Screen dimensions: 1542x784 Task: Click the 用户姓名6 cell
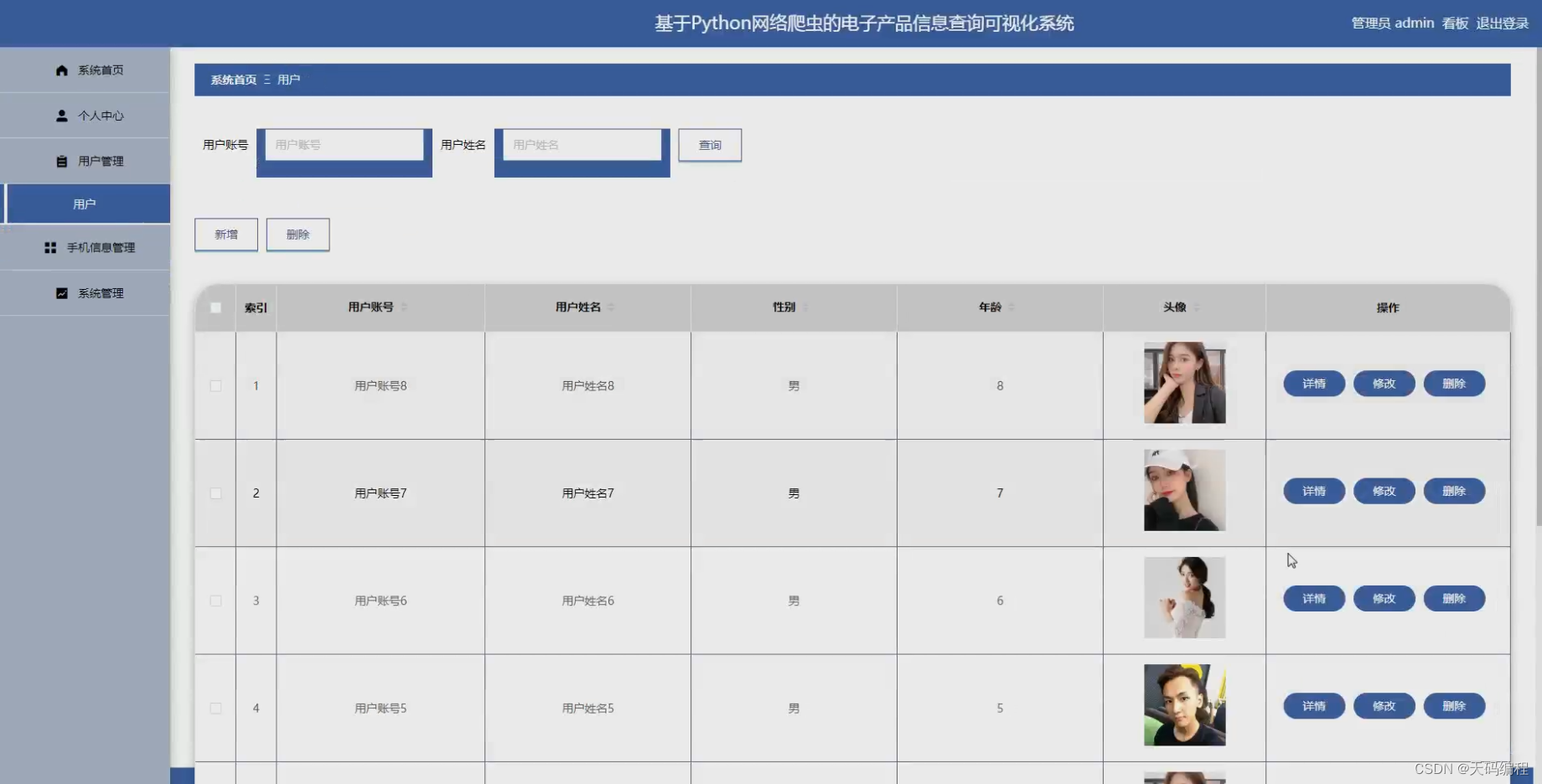tap(588, 601)
